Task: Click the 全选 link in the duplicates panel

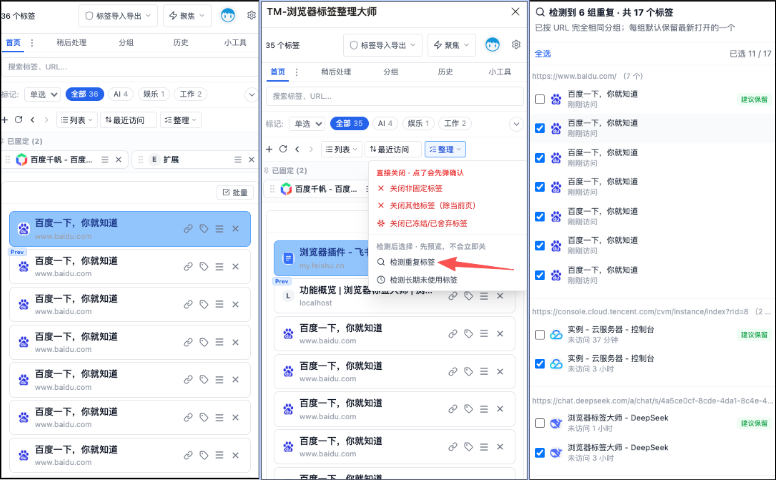Action: pyautogui.click(x=543, y=53)
